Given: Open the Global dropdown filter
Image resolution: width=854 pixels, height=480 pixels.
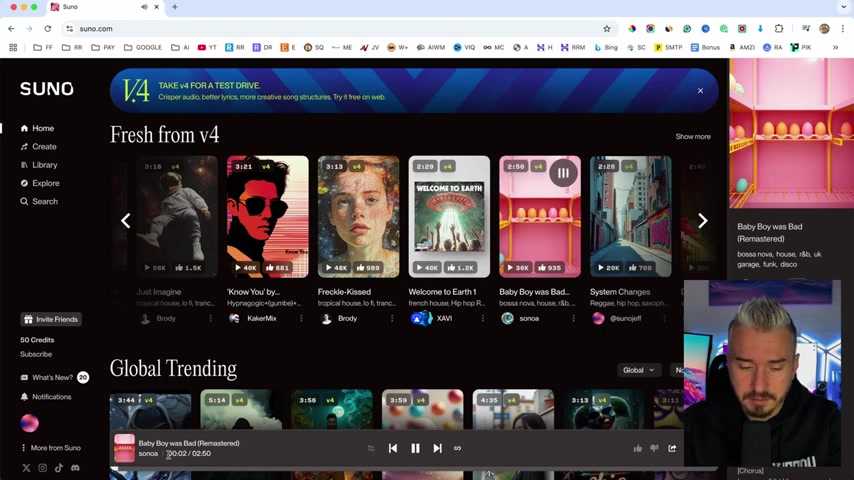Looking at the screenshot, I should [638, 370].
